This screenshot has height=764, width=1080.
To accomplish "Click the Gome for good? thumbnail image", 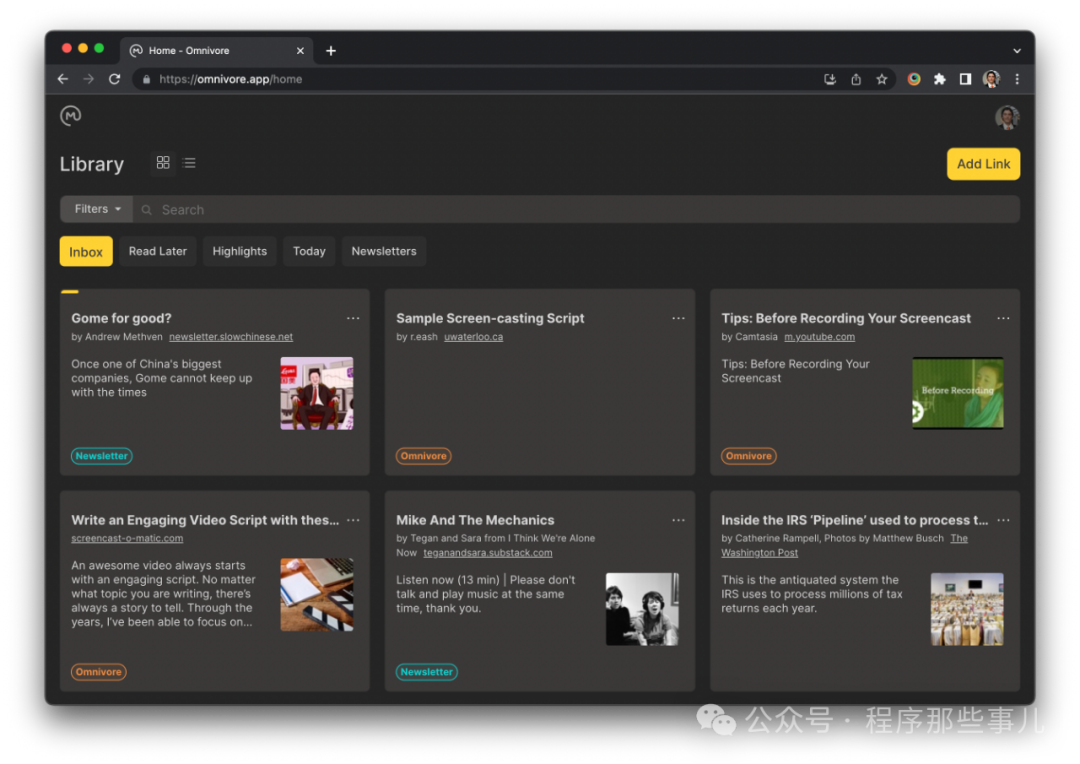I will [x=317, y=393].
